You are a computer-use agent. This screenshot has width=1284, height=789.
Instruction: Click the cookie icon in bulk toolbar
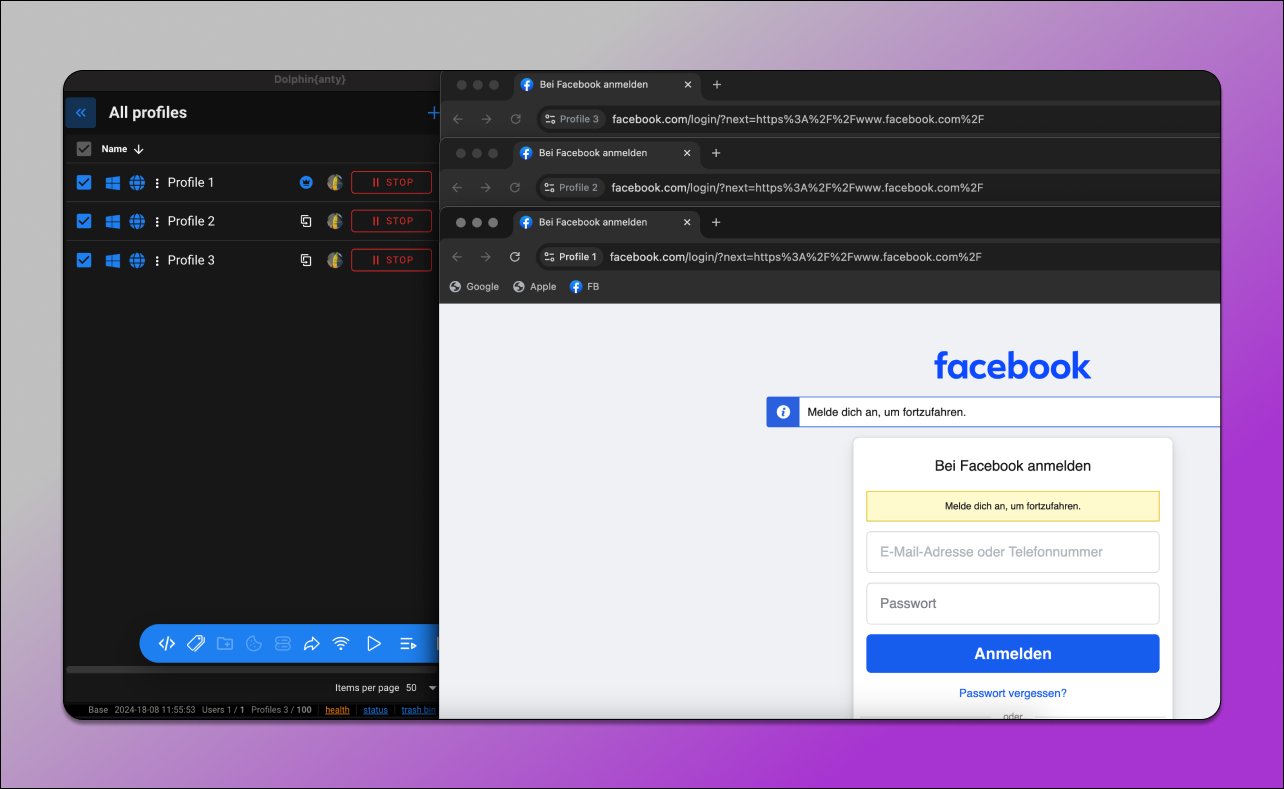(254, 644)
